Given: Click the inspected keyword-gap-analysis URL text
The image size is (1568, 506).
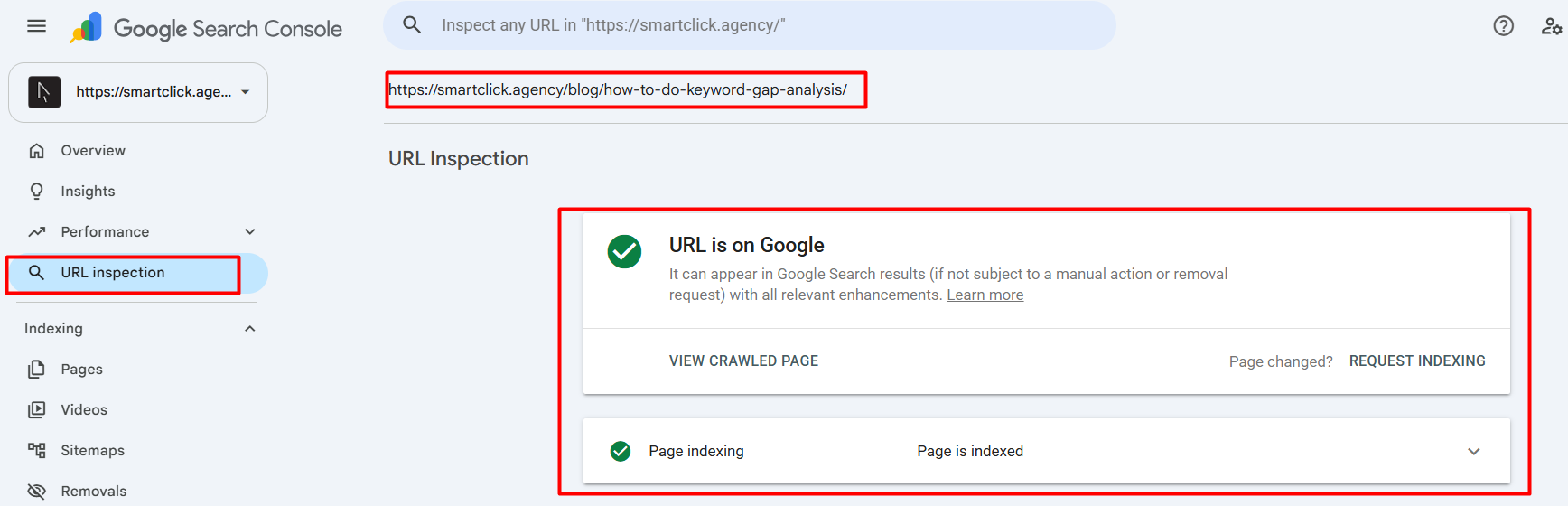Looking at the screenshot, I should click(x=618, y=90).
